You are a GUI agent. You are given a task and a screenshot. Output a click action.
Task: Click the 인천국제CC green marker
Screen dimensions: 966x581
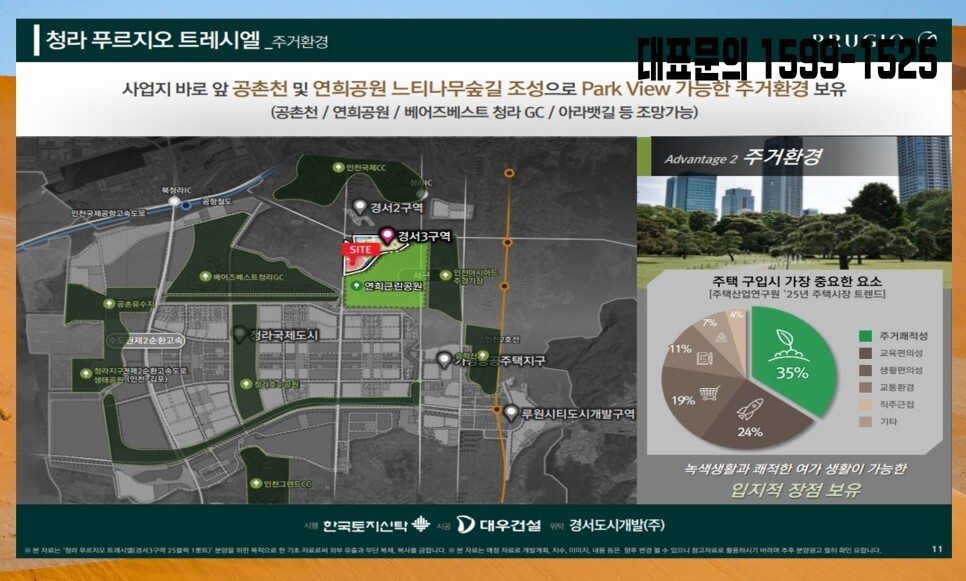click(338, 167)
